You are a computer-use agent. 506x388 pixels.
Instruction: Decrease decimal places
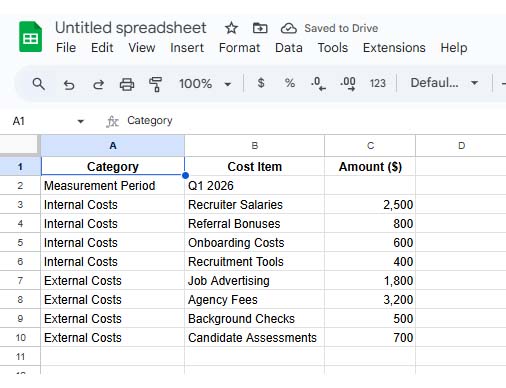point(318,83)
